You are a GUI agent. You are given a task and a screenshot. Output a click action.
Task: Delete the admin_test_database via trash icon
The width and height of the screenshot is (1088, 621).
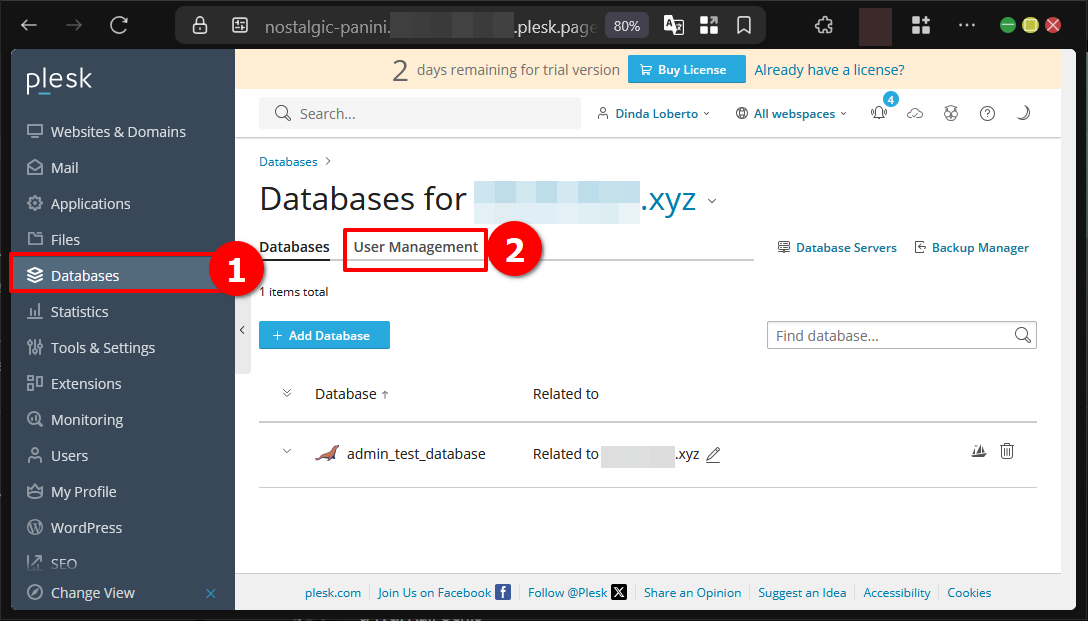(1007, 452)
